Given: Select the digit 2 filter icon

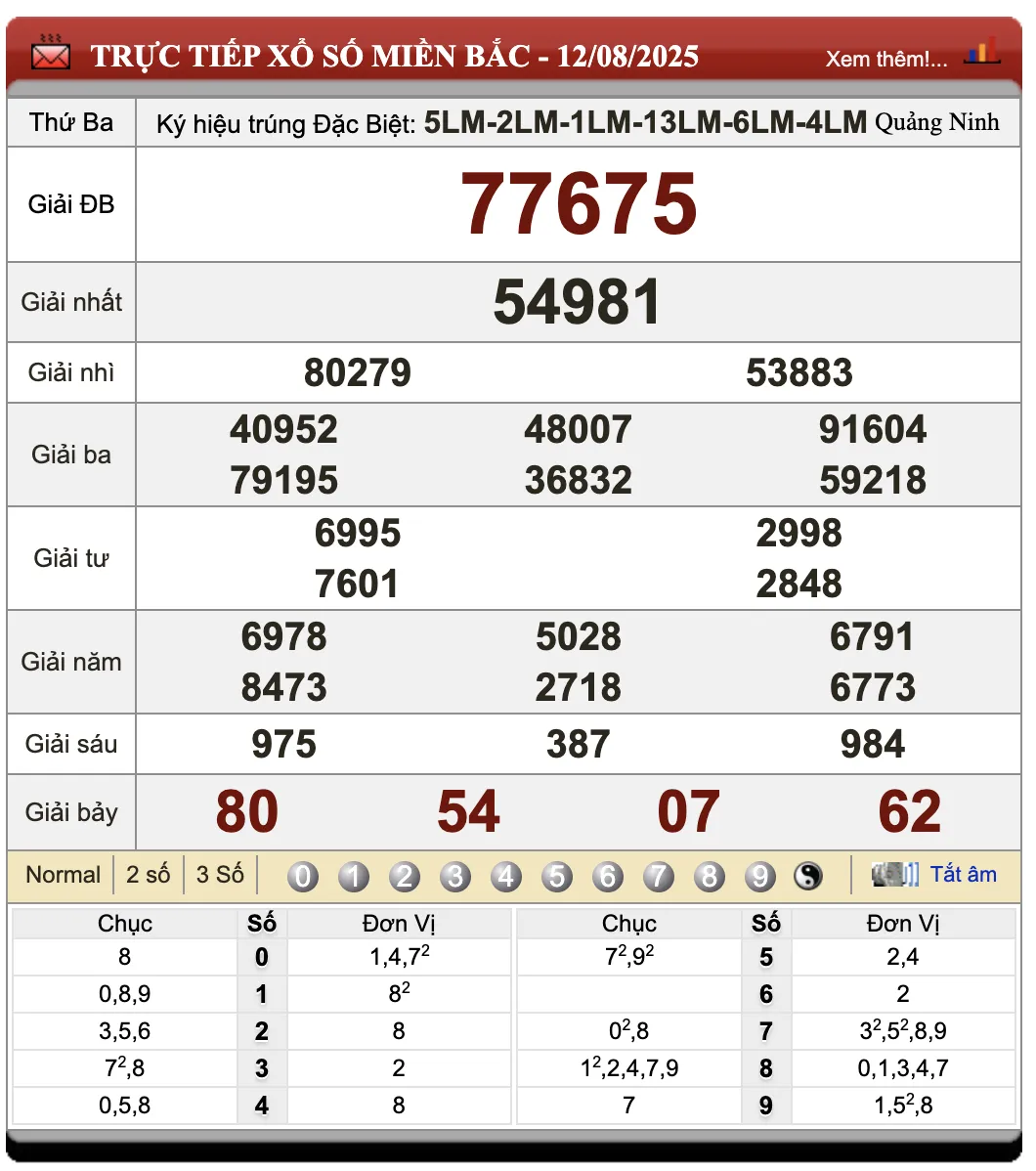Looking at the screenshot, I should click(x=405, y=876).
